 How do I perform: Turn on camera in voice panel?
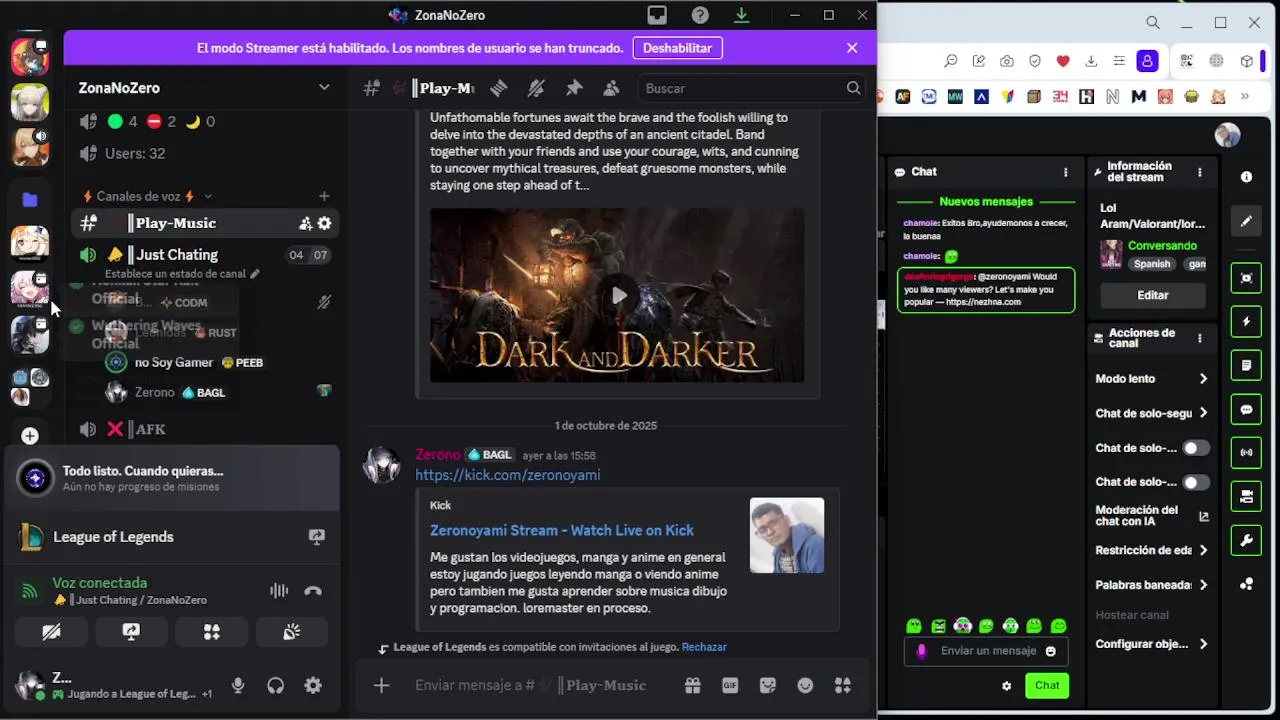coord(51,632)
